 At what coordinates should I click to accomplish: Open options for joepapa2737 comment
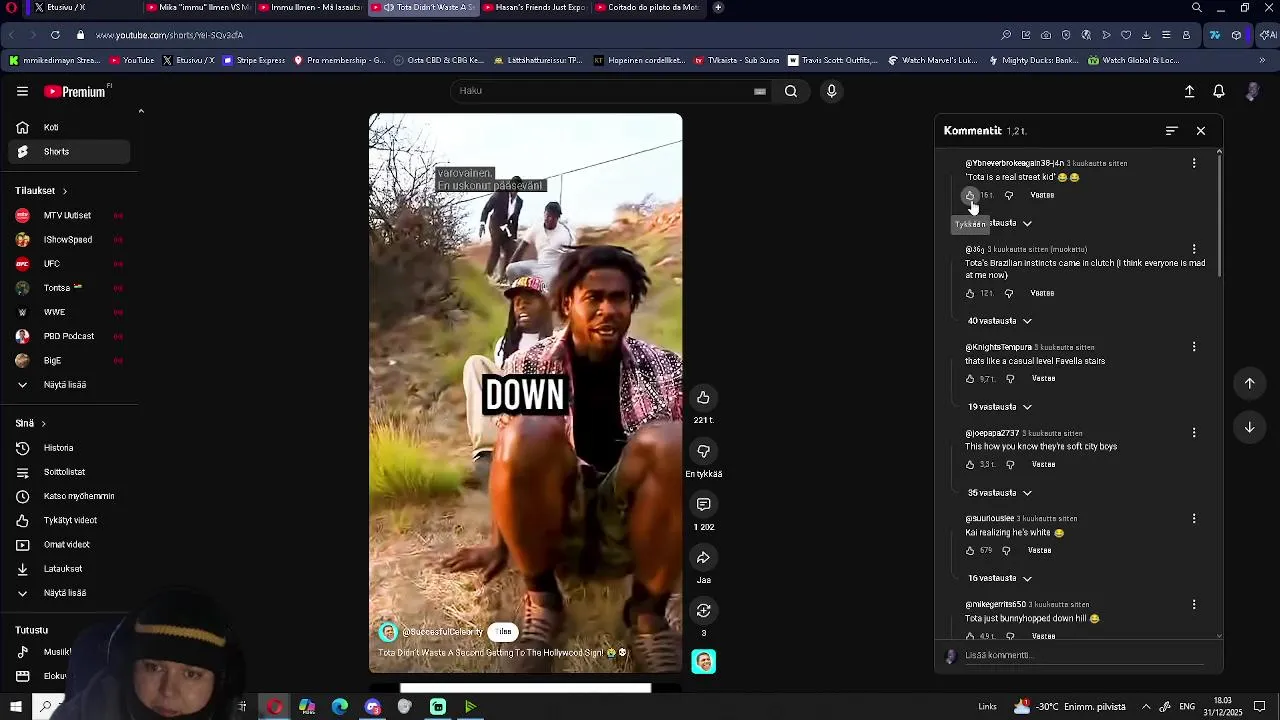pyautogui.click(x=1194, y=433)
